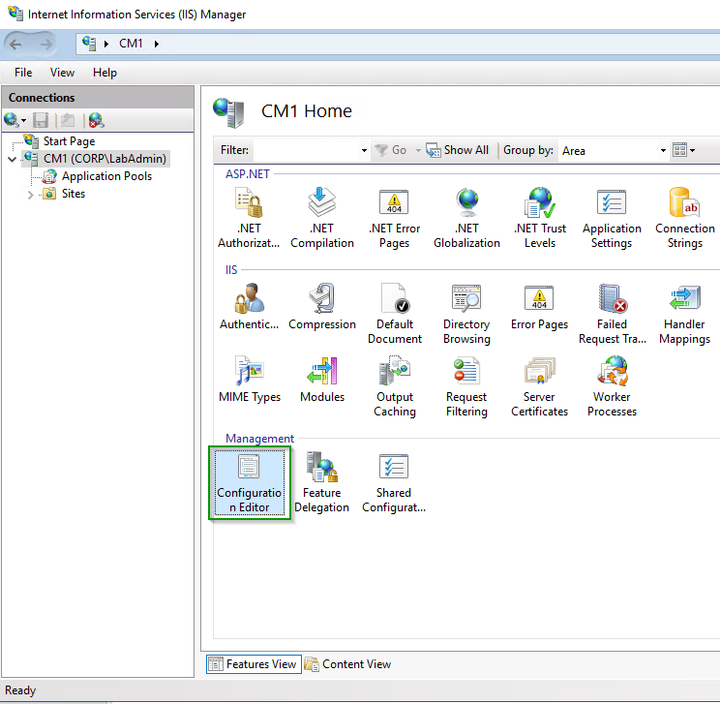Open the Compression feature
This screenshot has height=704, width=720.
322,307
